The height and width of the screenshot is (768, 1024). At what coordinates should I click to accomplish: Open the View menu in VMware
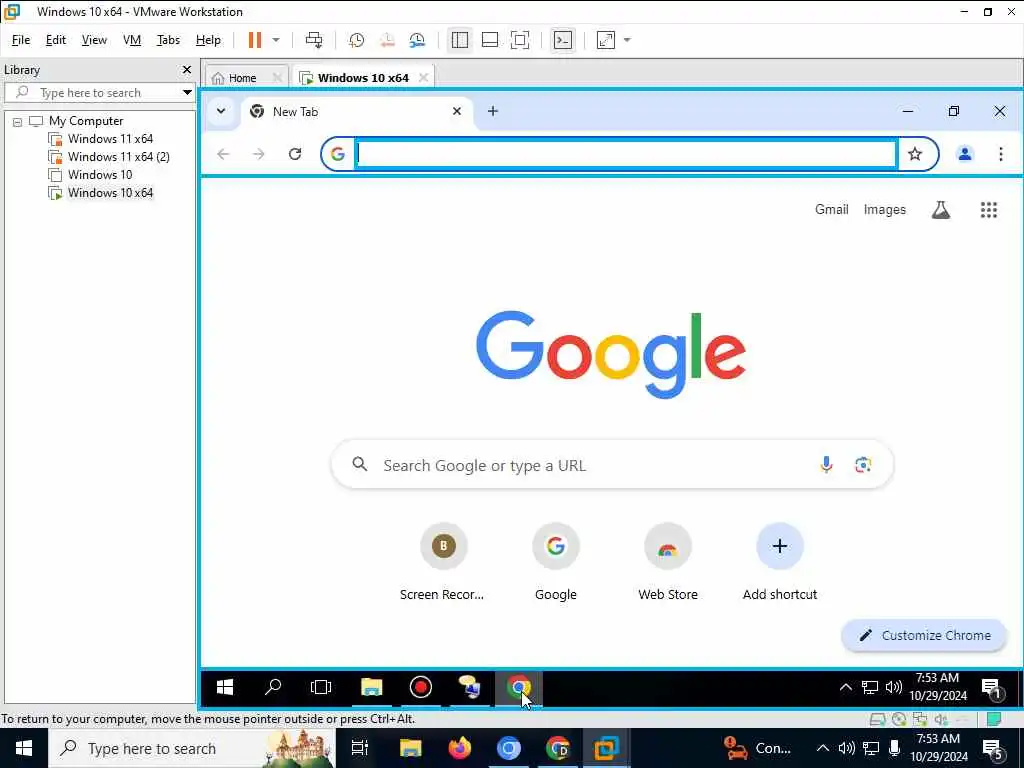click(94, 40)
